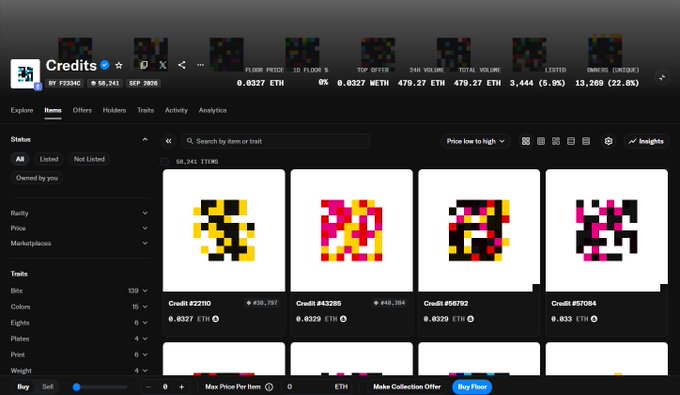Screen dimensions: 680x395
Task: Show info for Max Price Per Item
Action: tap(269, 387)
